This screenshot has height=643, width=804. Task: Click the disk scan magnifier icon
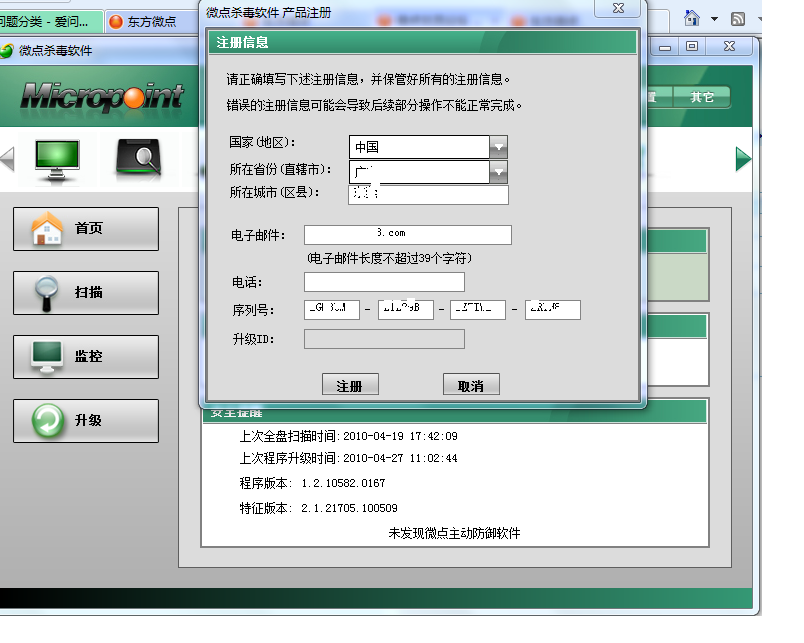(138, 158)
